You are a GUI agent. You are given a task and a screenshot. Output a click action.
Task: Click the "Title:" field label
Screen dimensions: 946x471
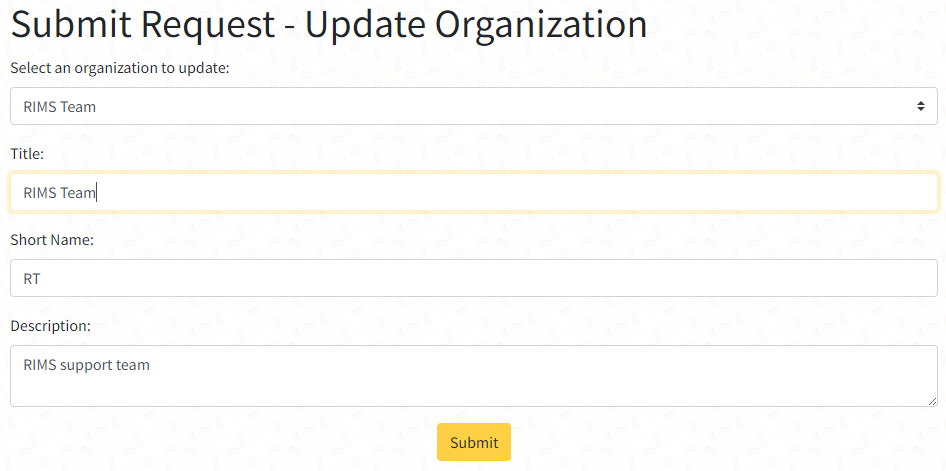(27, 154)
